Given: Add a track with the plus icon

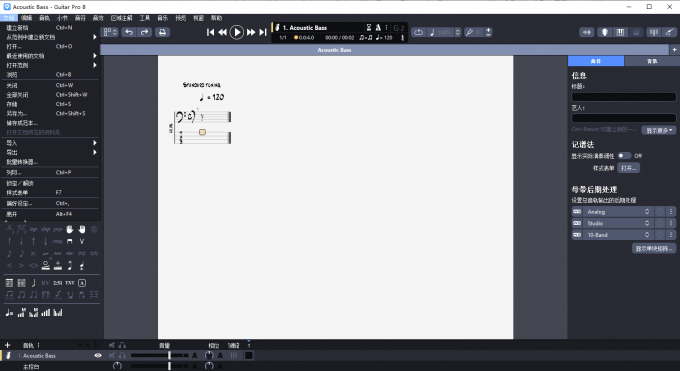Looking at the screenshot, I should coord(7,345).
